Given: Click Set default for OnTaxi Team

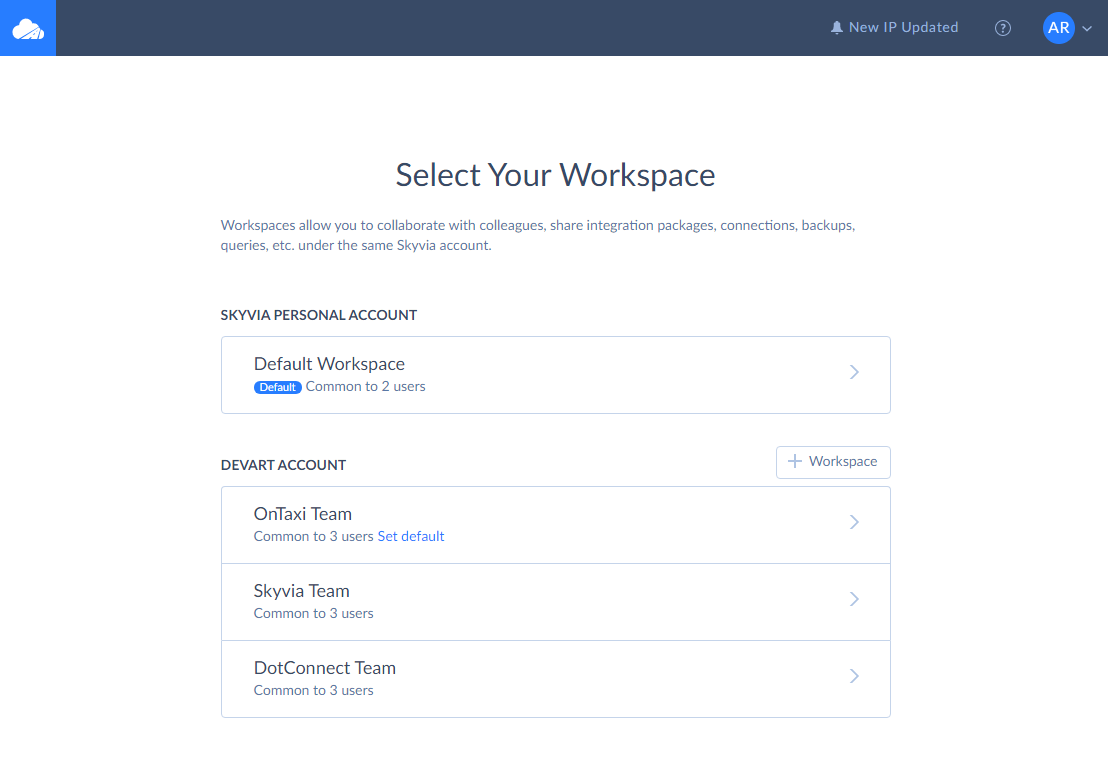Looking at the screenshot, I should pos(411,537).
